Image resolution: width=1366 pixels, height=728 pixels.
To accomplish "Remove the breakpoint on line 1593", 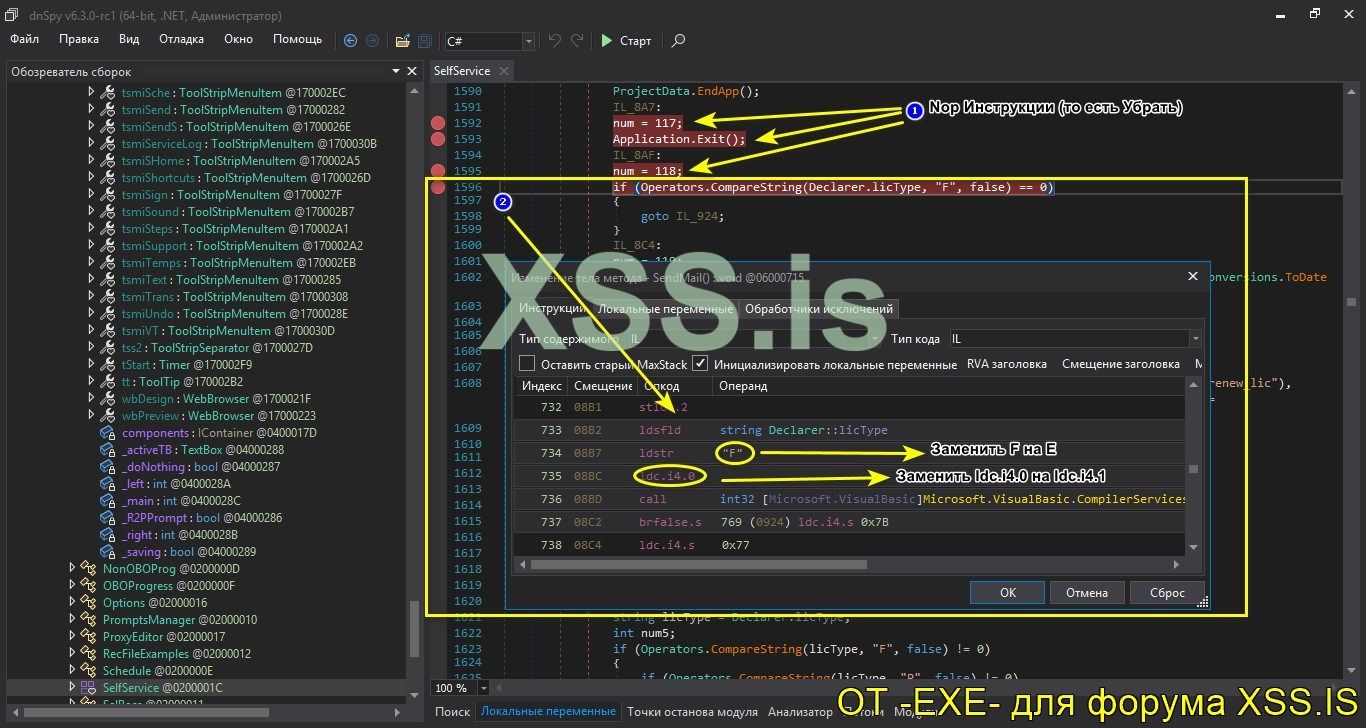I will 438,139.
